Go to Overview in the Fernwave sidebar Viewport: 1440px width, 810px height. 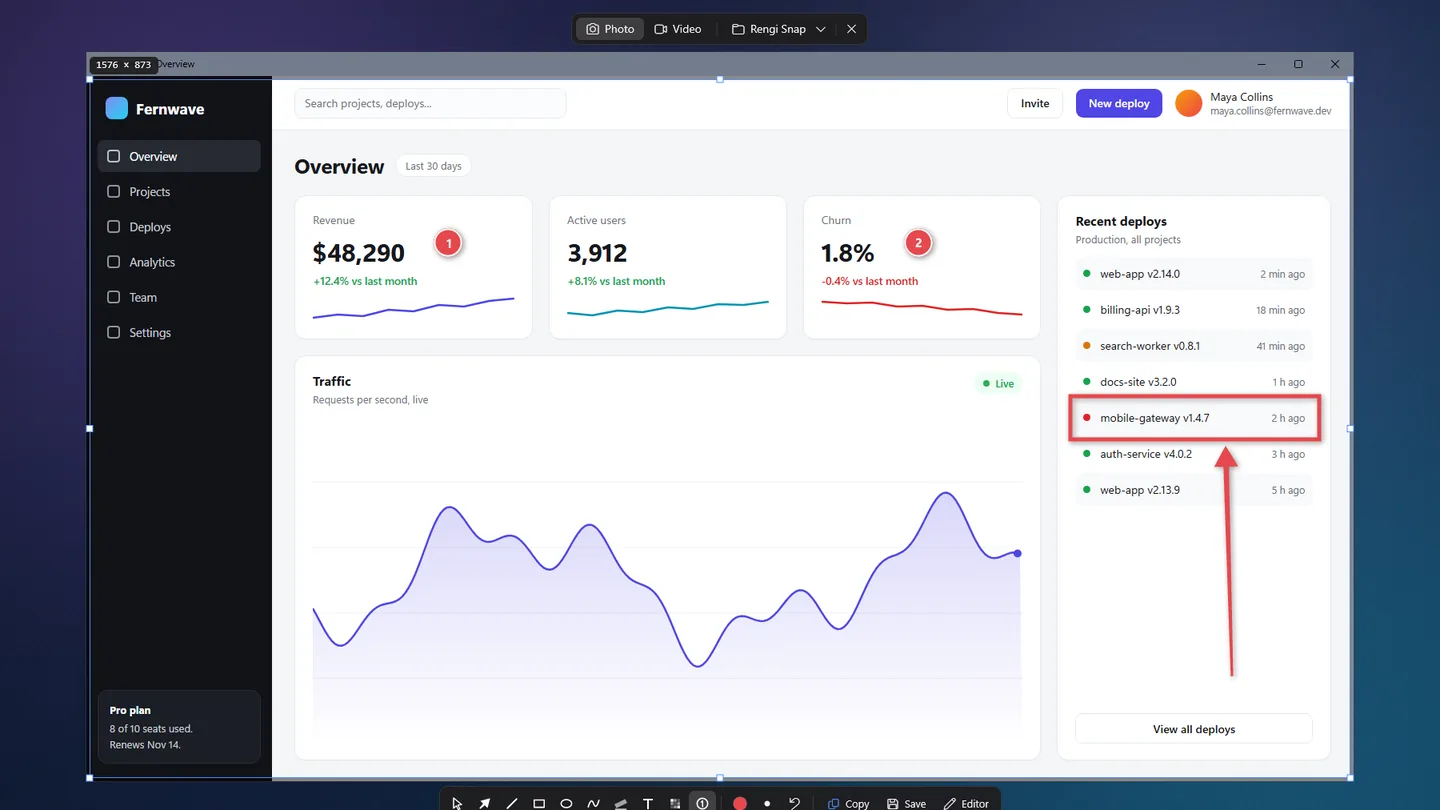tap(179, 156)
